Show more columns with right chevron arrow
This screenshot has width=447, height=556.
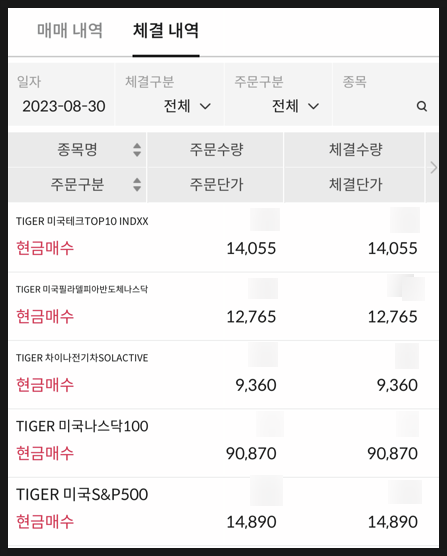pyautogui.click(x=433, y=167)
